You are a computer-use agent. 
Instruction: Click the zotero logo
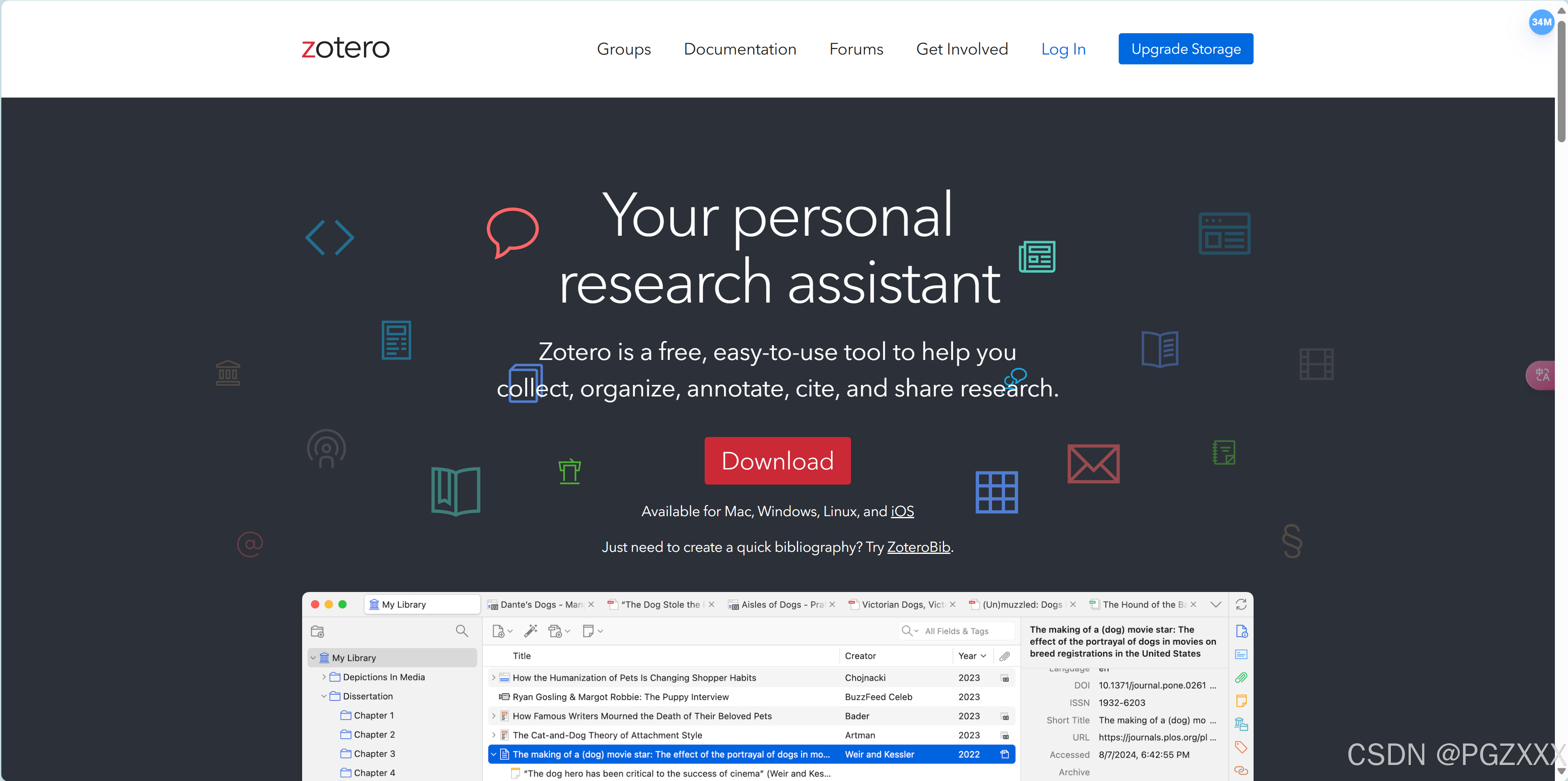pyautogui.click(x=346, y=48)
